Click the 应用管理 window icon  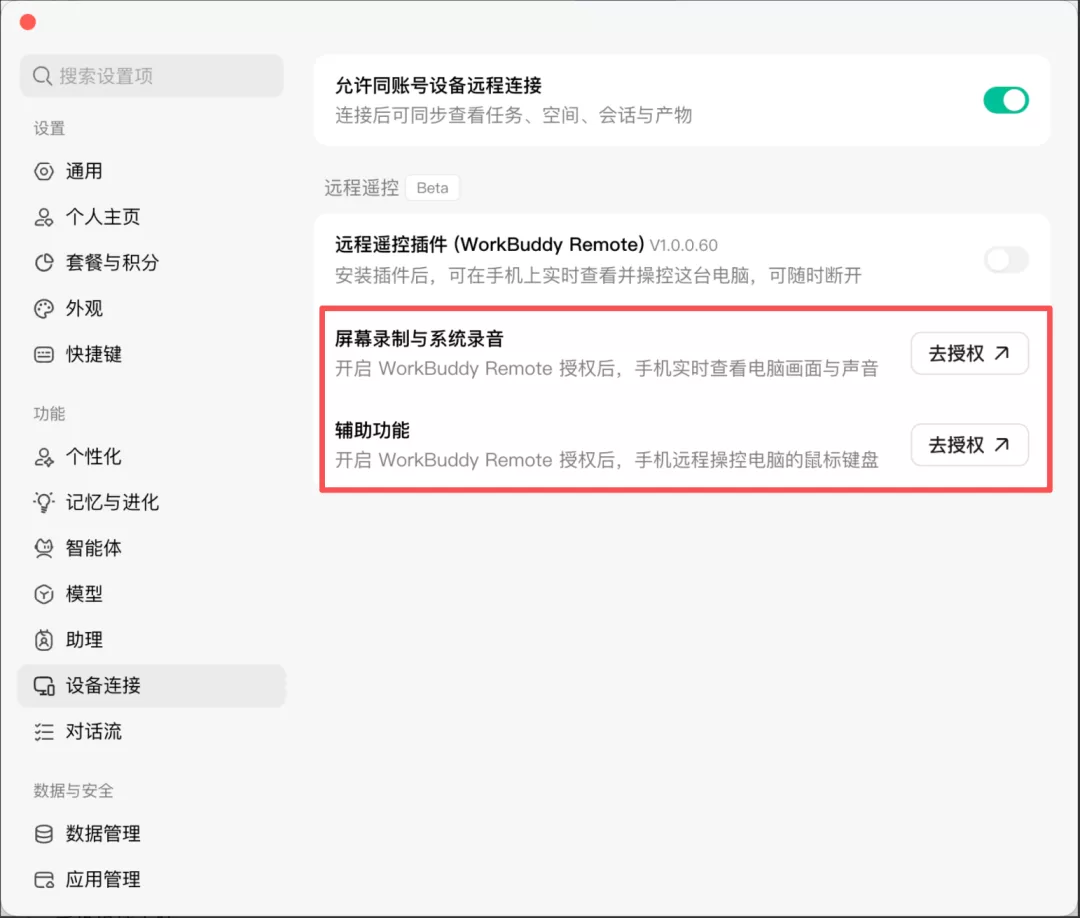pos(43,879)
